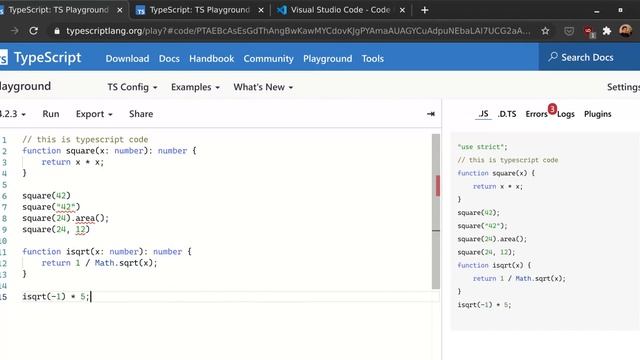Open the Tools nav link
The image size is (640, 360).
point(372,59)
